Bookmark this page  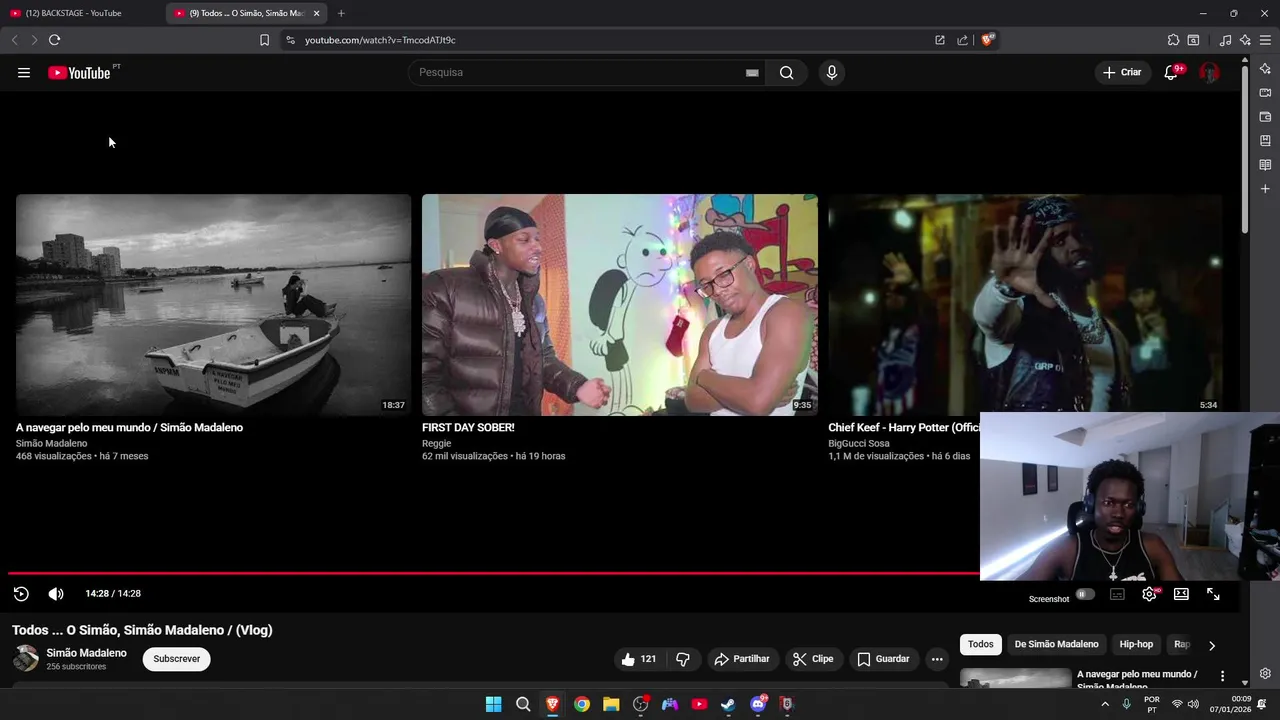(264, 40)
